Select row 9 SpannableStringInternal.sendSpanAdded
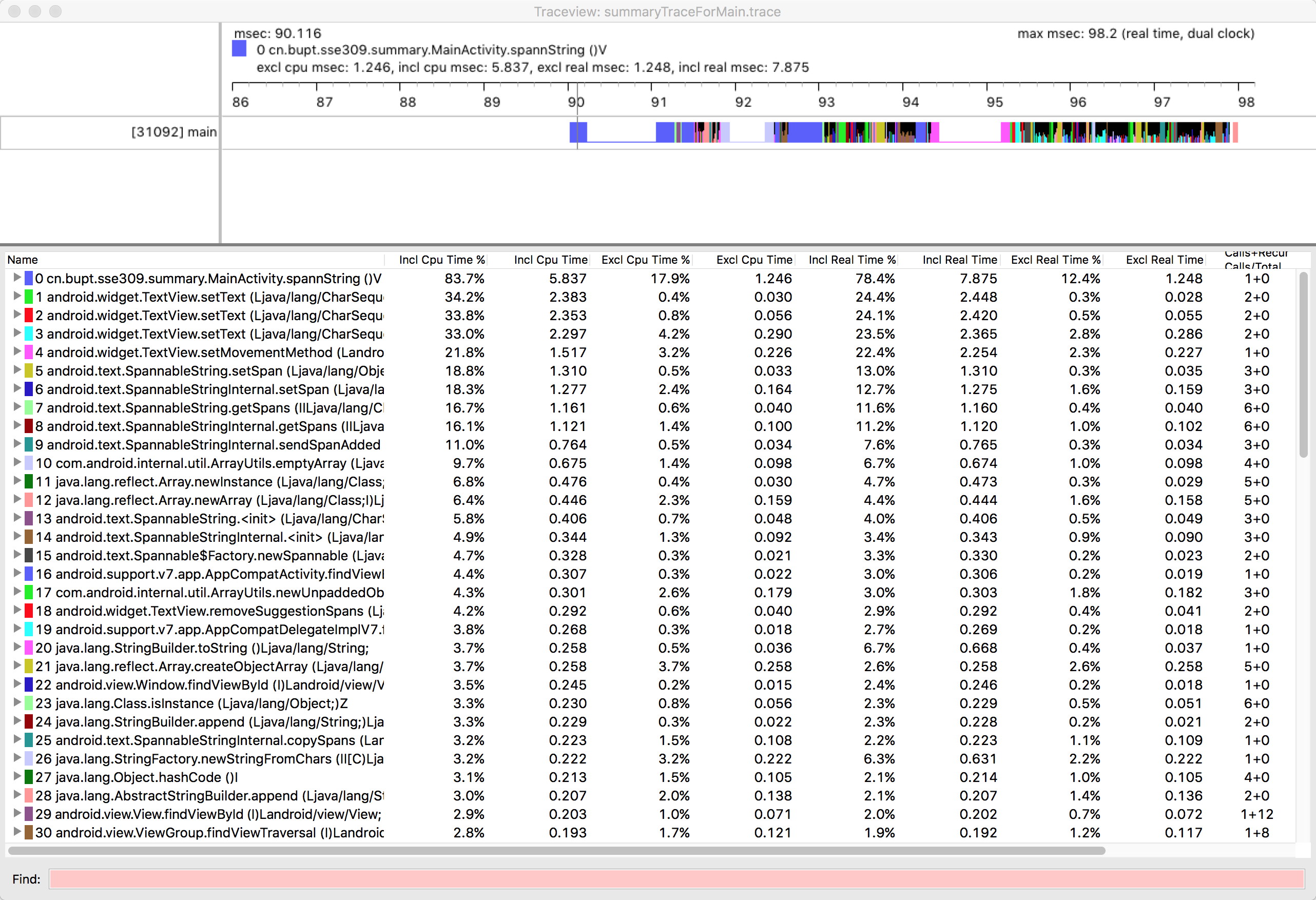This screenshot has width=1316, height=900. click(207, 445)
